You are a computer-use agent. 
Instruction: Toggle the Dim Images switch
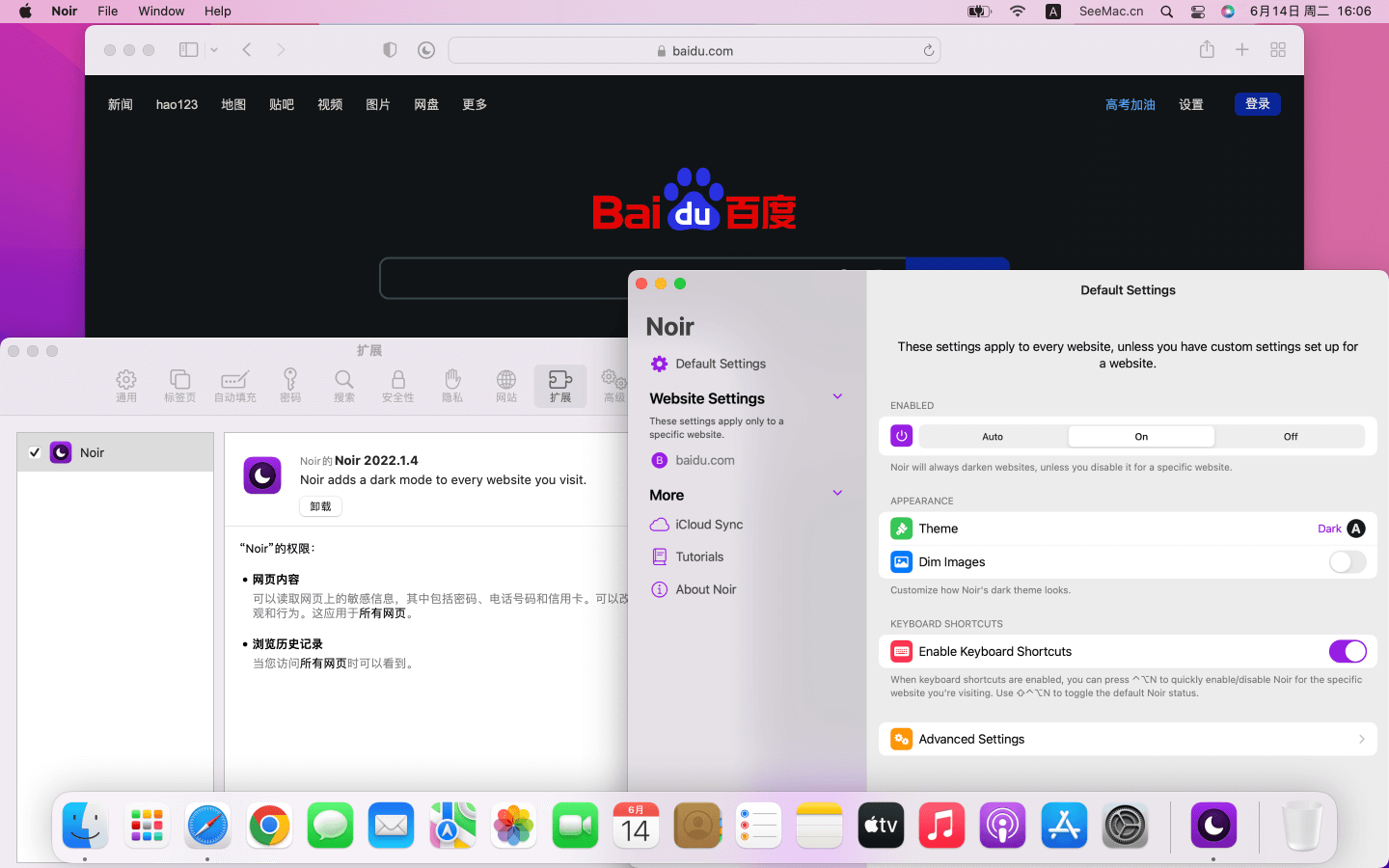1348,562
